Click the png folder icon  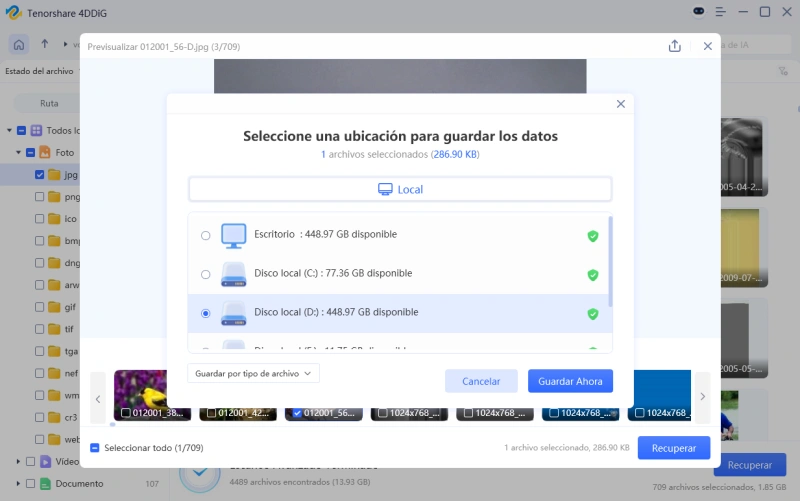point(54,196)
